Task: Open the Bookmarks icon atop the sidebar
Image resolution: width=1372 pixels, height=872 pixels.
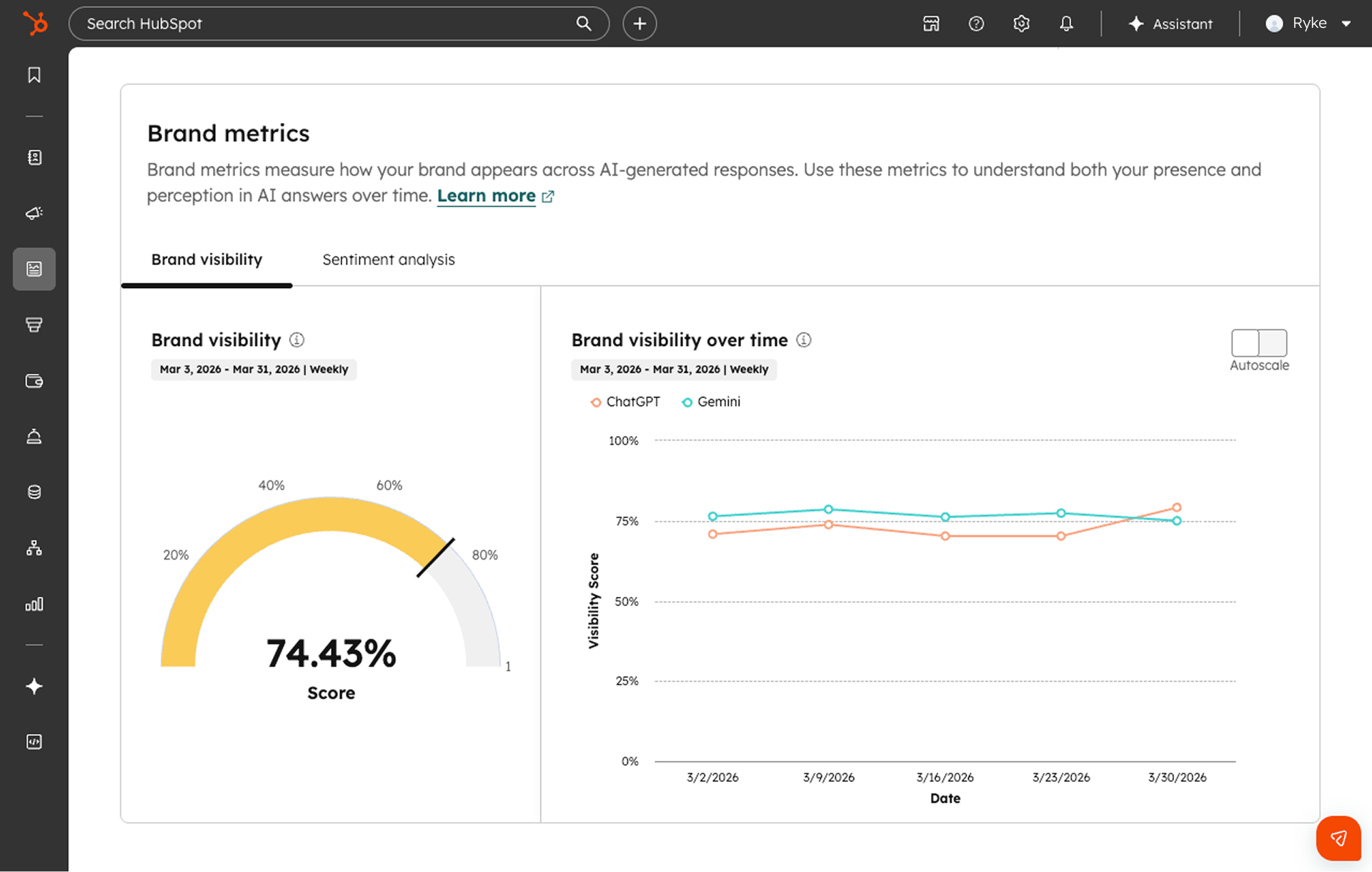Action: point(34,74)
